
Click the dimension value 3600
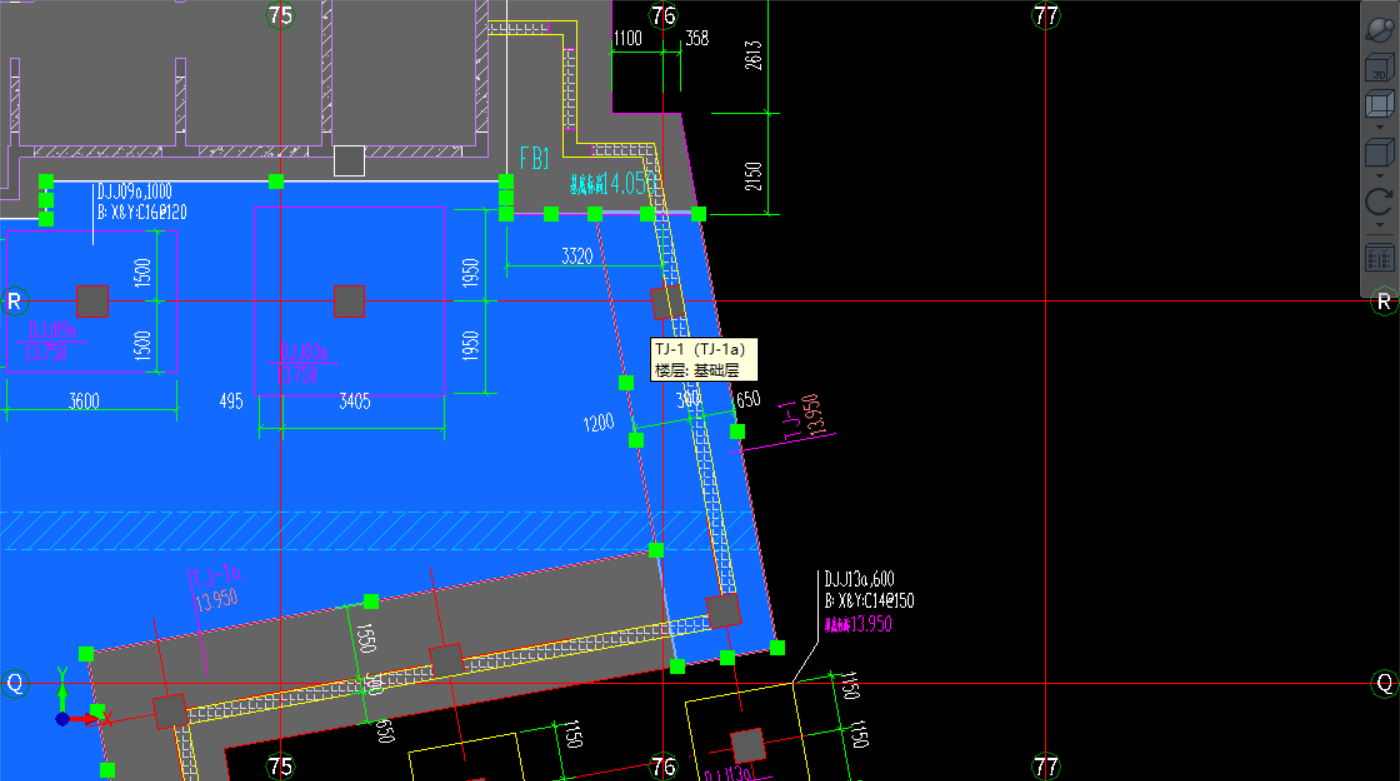pos(84,401)
